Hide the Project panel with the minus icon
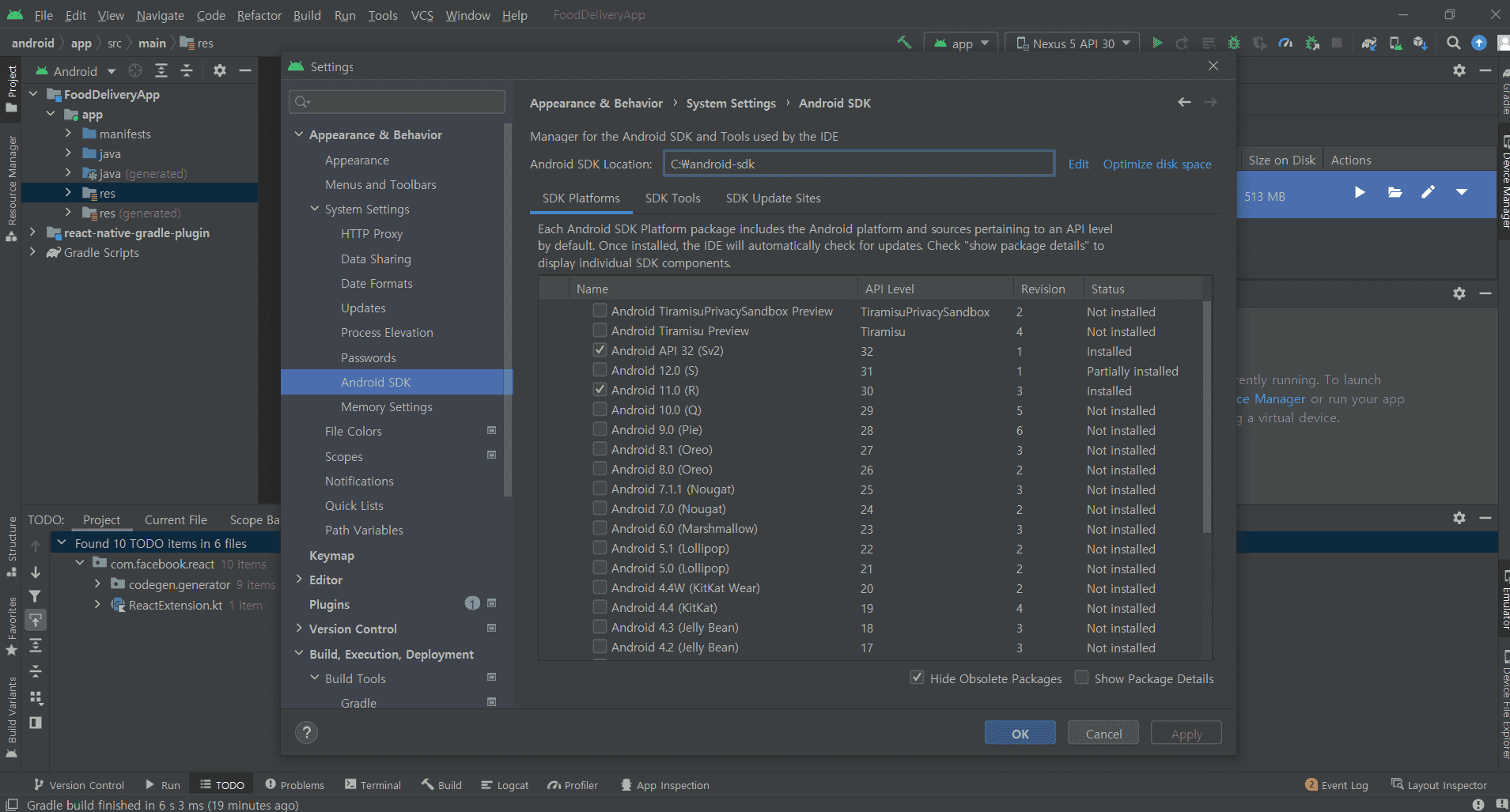 click(x=245, y=70)
